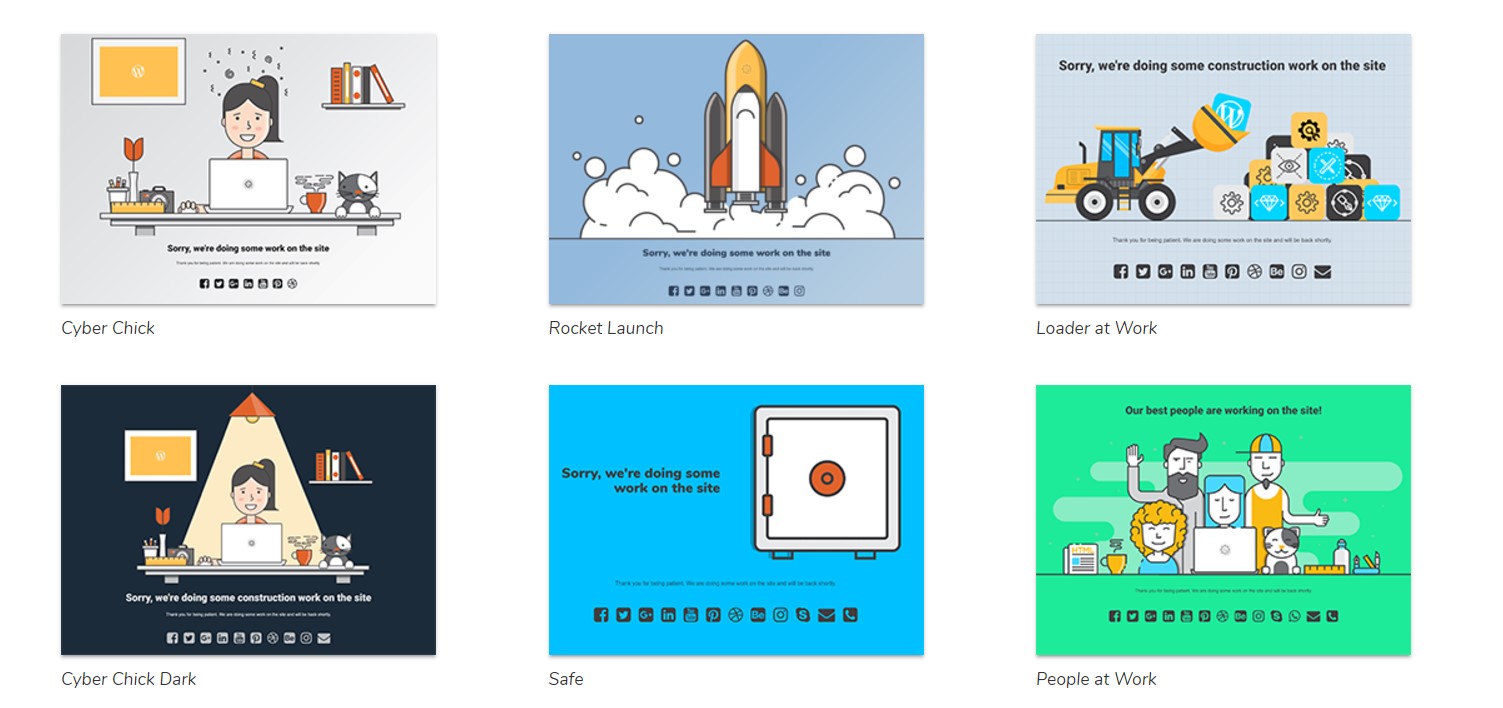The height and width of the screenshot is (708, 1503).
Task: Click the Loader at Work caption text
Action: pyautogui.click(x=1096, y=328)
